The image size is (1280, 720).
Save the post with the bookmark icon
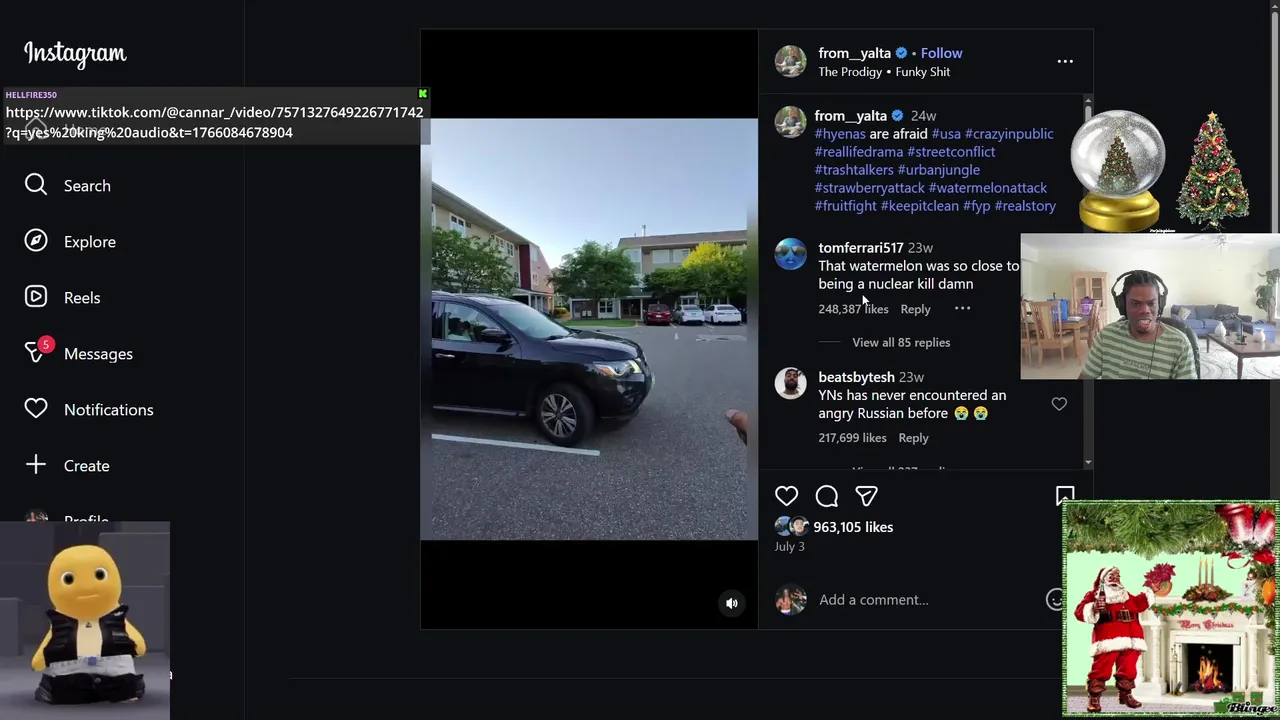[x=1064, y=495]
